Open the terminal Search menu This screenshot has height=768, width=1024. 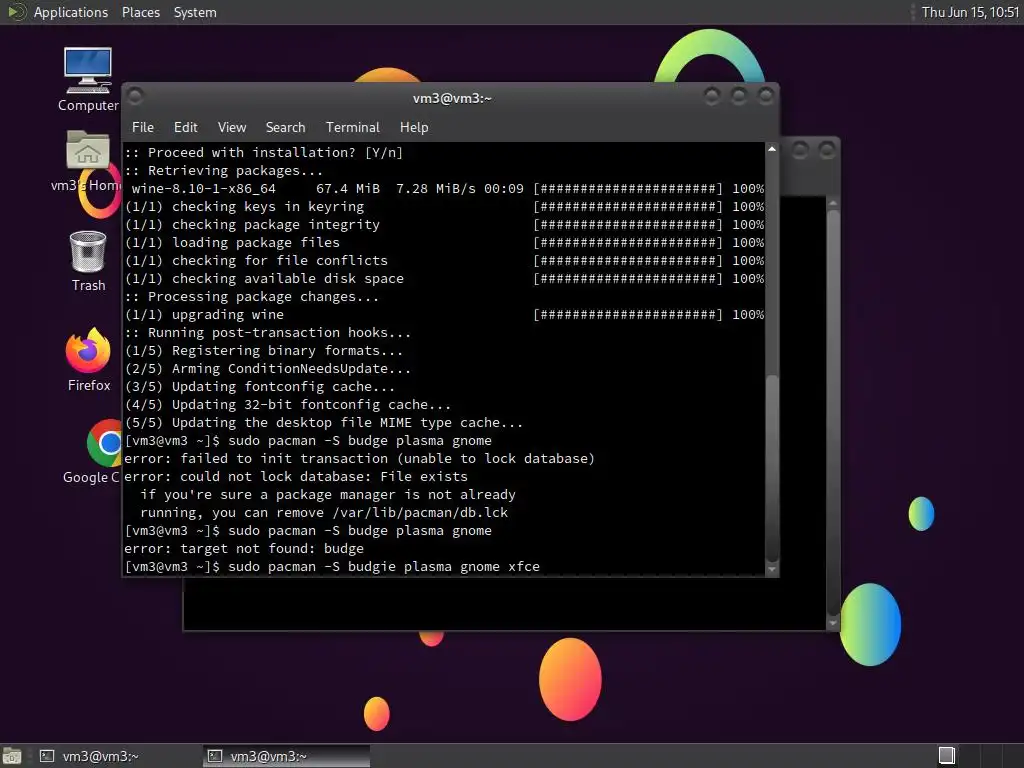(x=285, y=127)
